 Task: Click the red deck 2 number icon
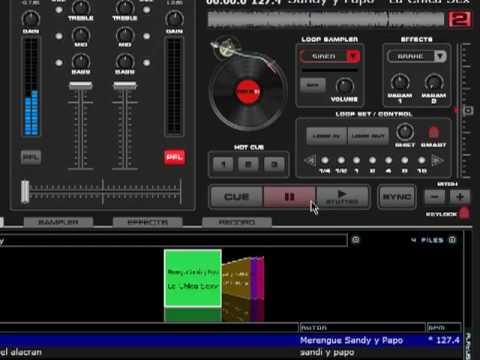tap(460, 19)
